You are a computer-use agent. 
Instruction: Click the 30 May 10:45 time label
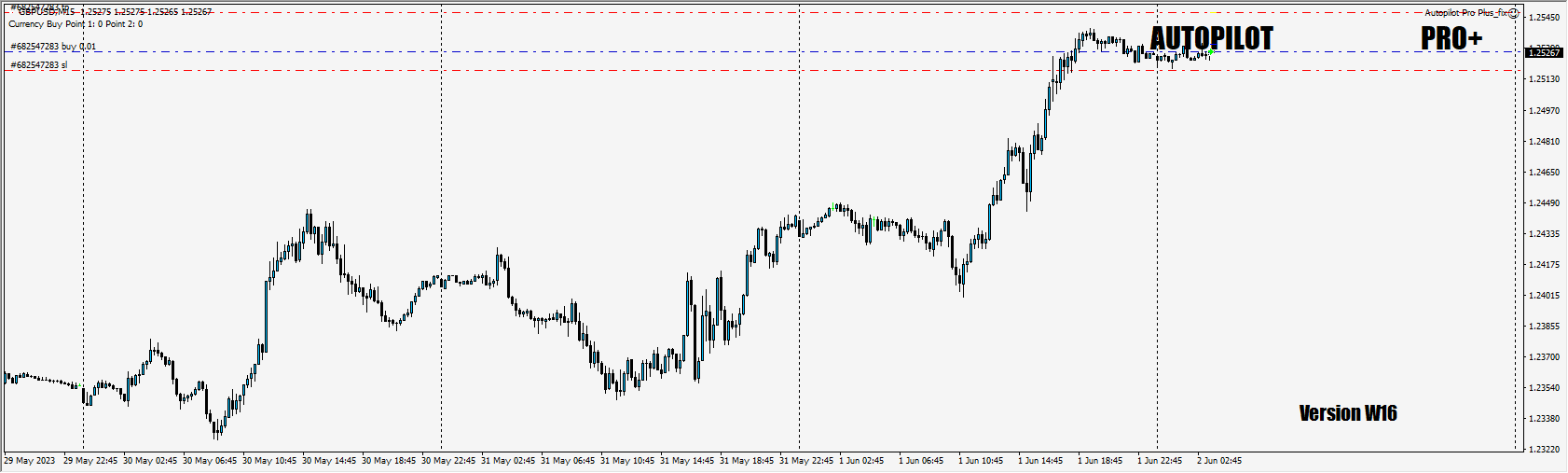(269, 461)
